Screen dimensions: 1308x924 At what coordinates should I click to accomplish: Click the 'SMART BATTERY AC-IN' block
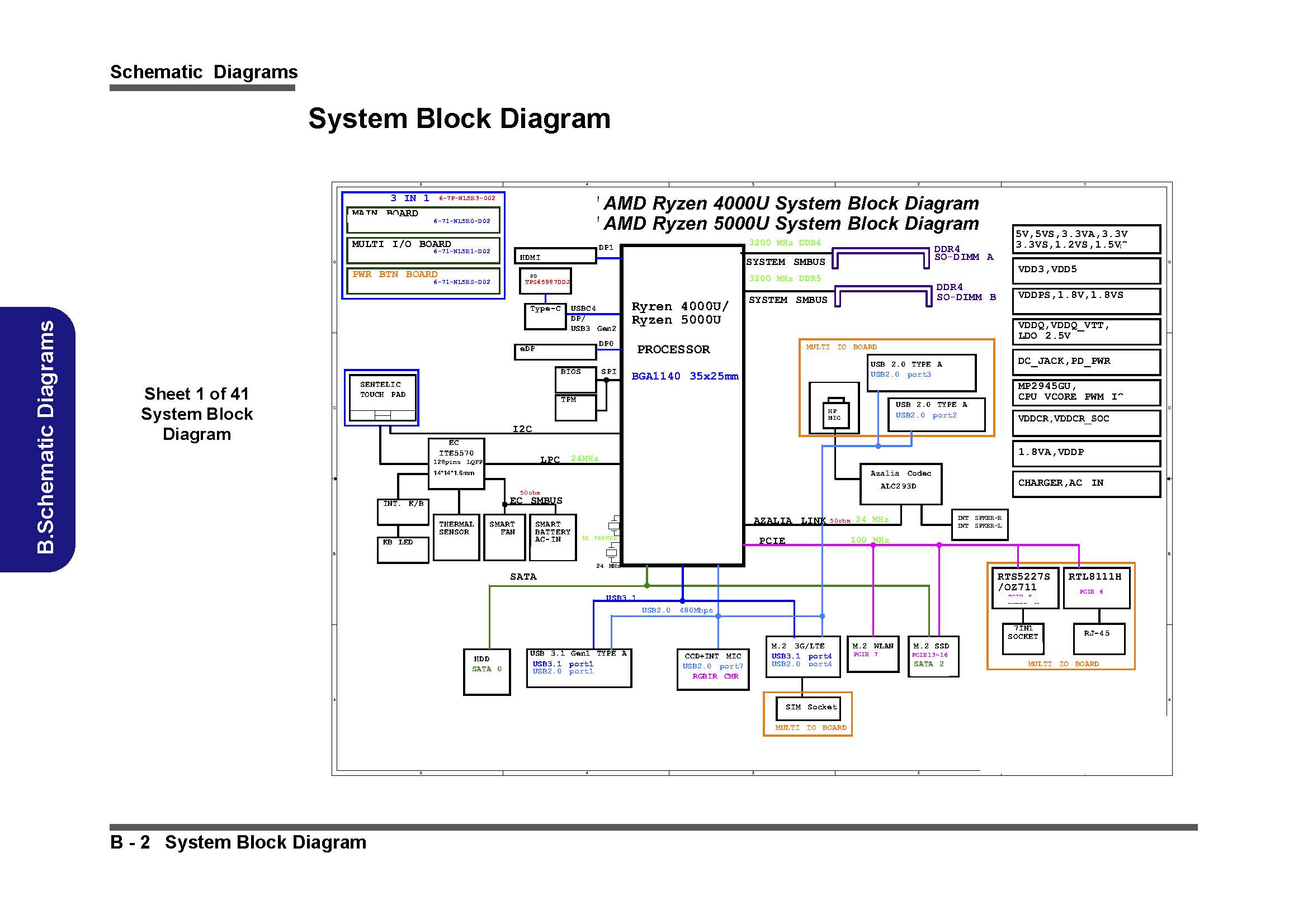tap(553, 537)
